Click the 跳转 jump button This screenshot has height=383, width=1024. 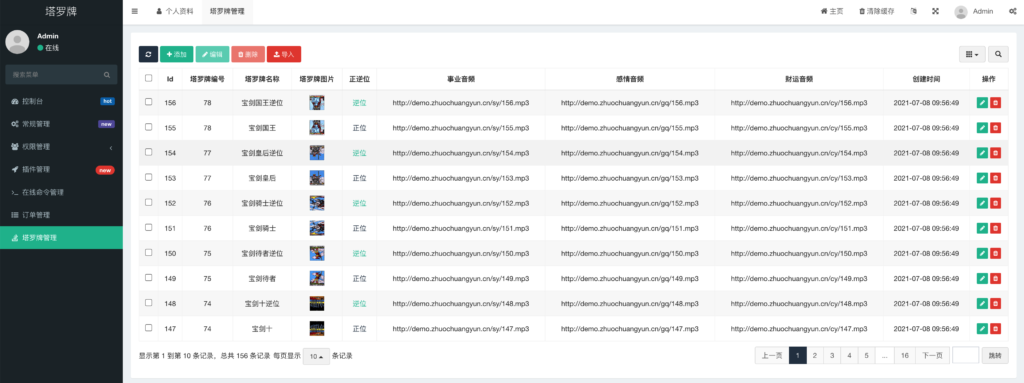point(995,356)
